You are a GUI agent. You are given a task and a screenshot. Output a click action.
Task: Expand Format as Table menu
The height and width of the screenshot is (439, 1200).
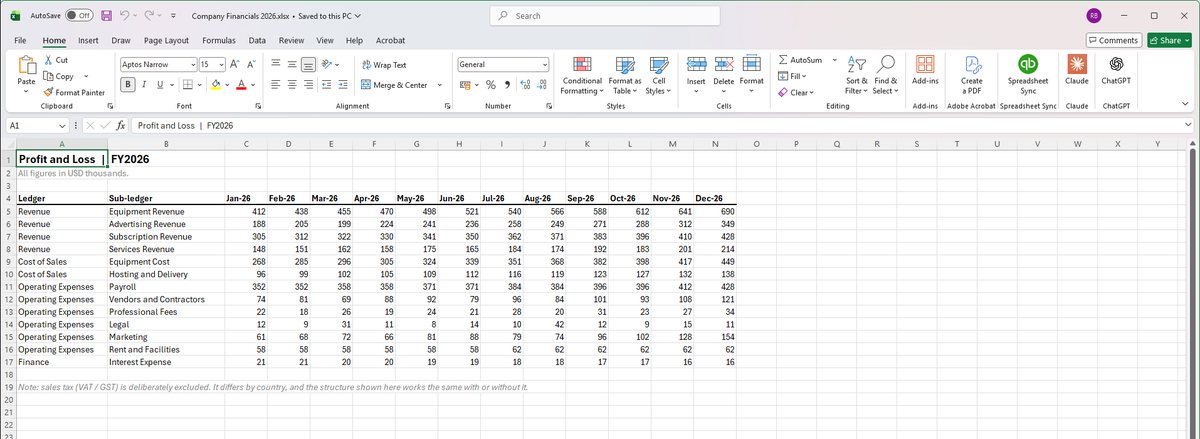[x=626, y=74]
